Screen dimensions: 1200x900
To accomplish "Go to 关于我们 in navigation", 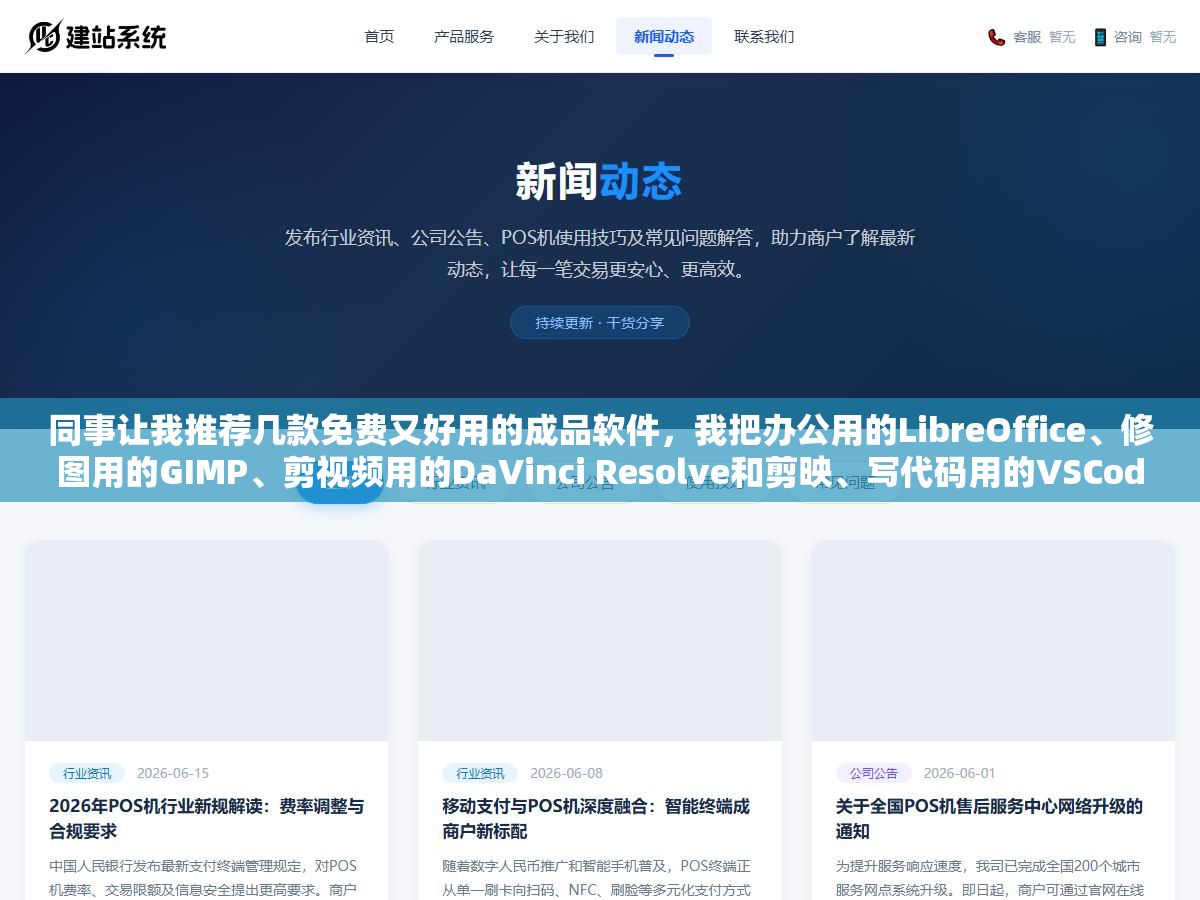I will point(564,36).
